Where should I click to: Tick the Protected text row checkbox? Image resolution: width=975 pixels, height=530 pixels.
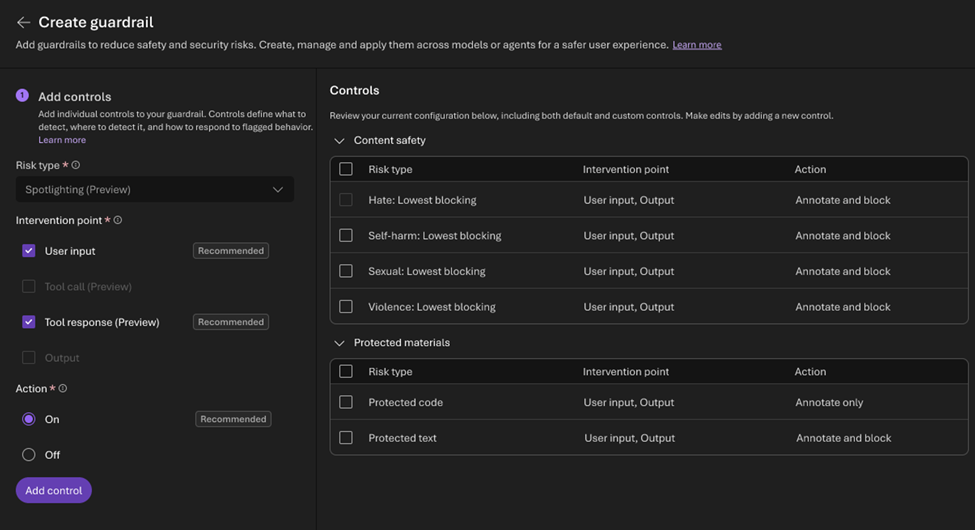coord(346,438)
